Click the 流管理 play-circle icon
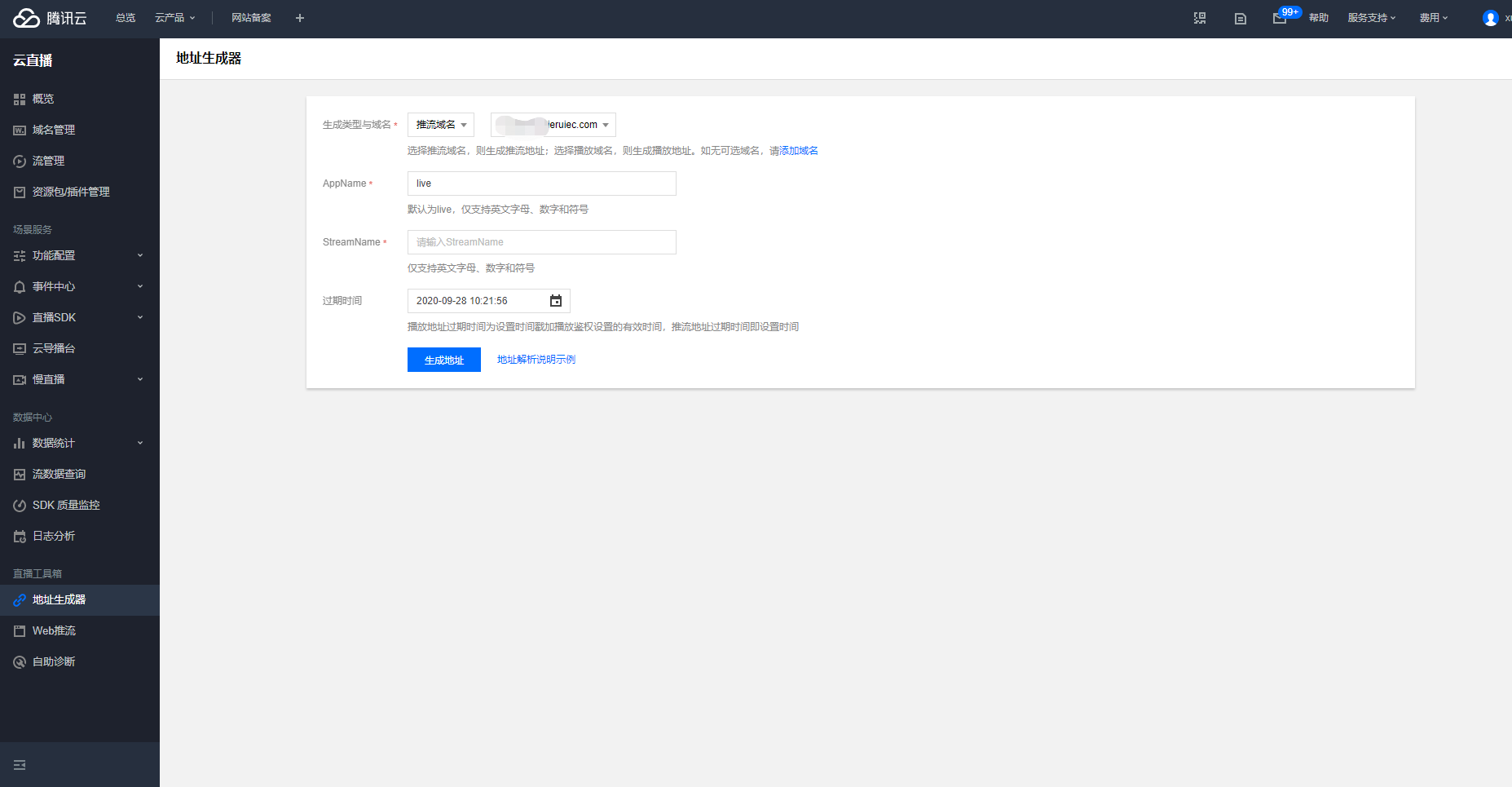Viewport: 1512px width, 787px height. [x=20, y=161]
